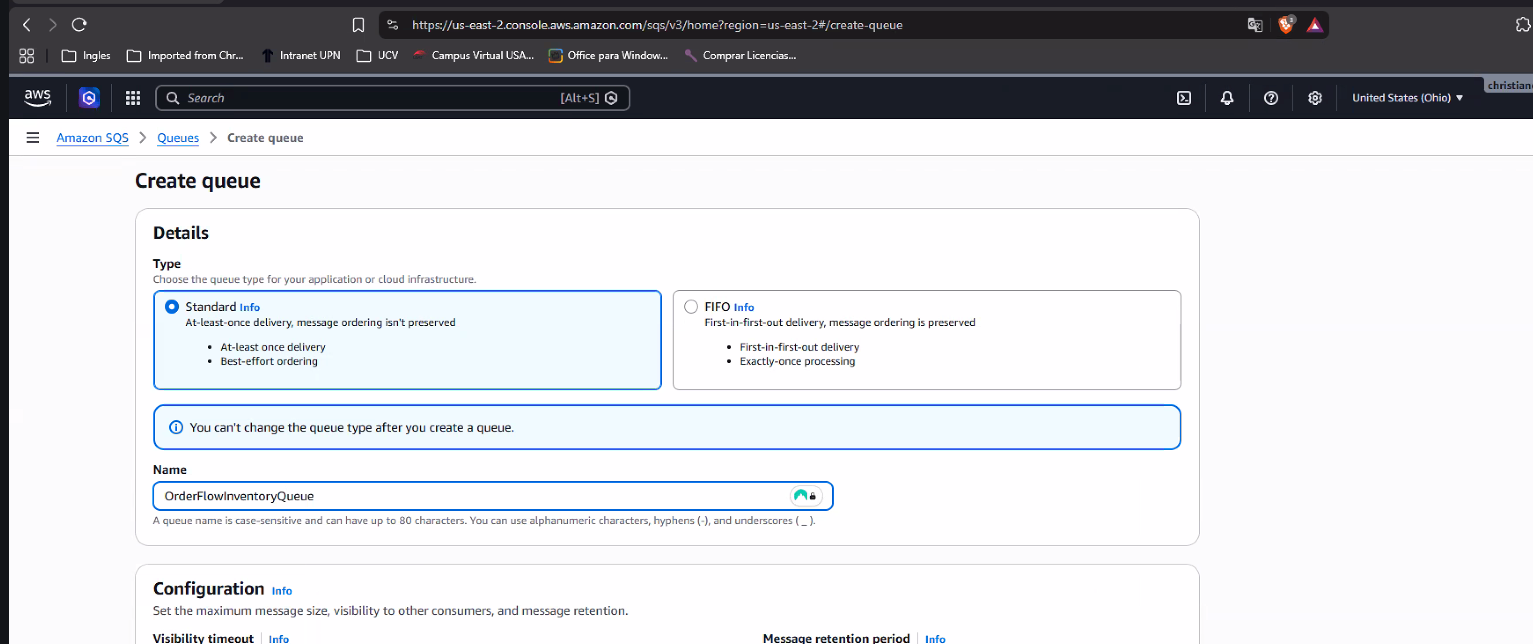
Task: Open the translate page icon
Action: pyautogui.click(x=1255, y=25)
